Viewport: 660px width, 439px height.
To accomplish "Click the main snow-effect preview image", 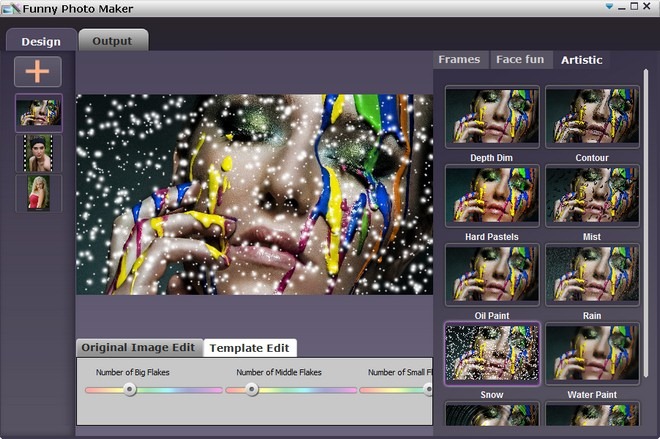I will click(x=254, y=194).
